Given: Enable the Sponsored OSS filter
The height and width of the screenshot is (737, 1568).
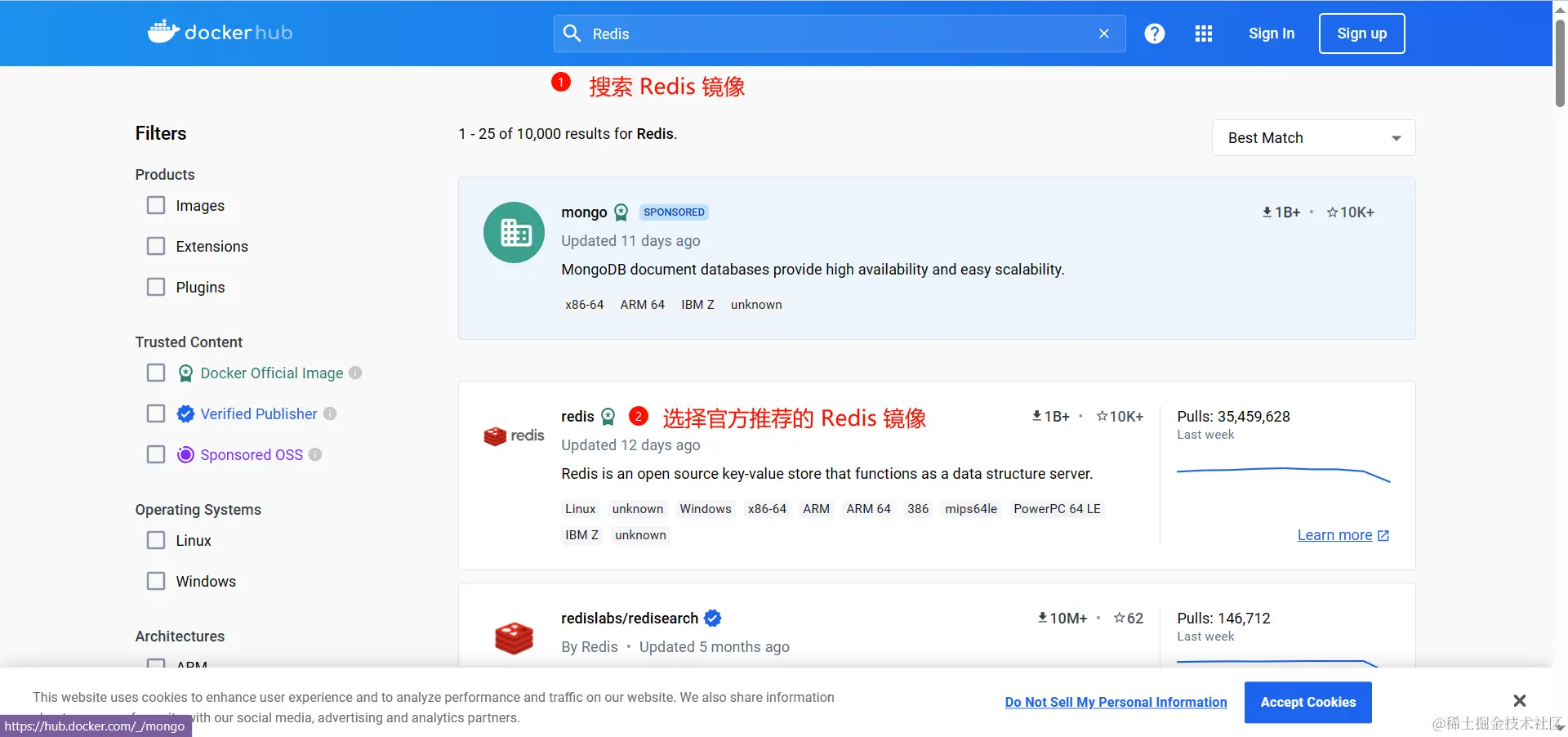Looking at the screenshot, I should click(156, 454).
